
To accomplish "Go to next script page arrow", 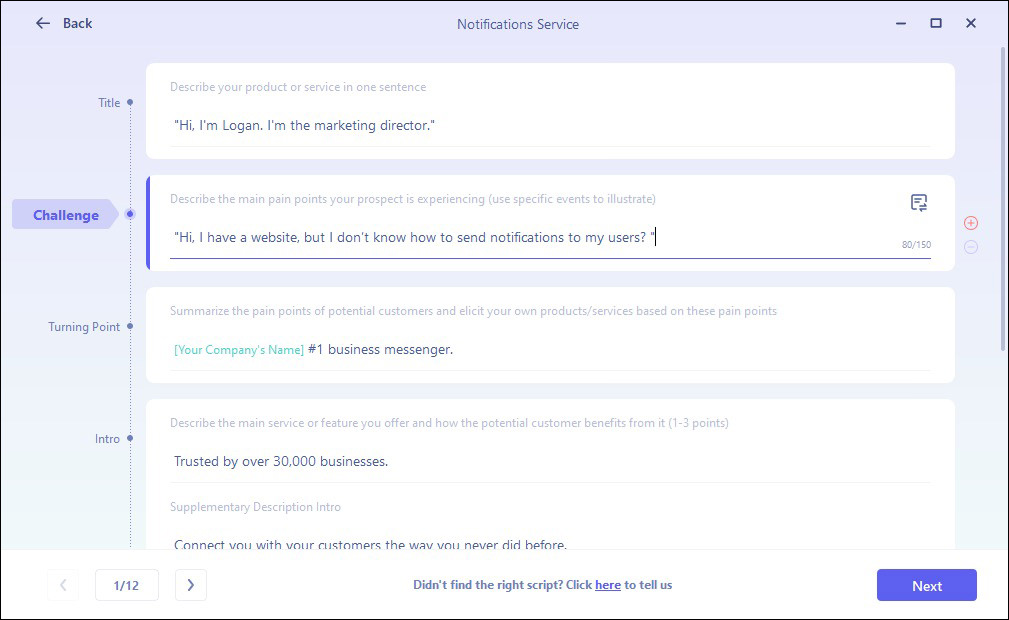I will 190,585.
